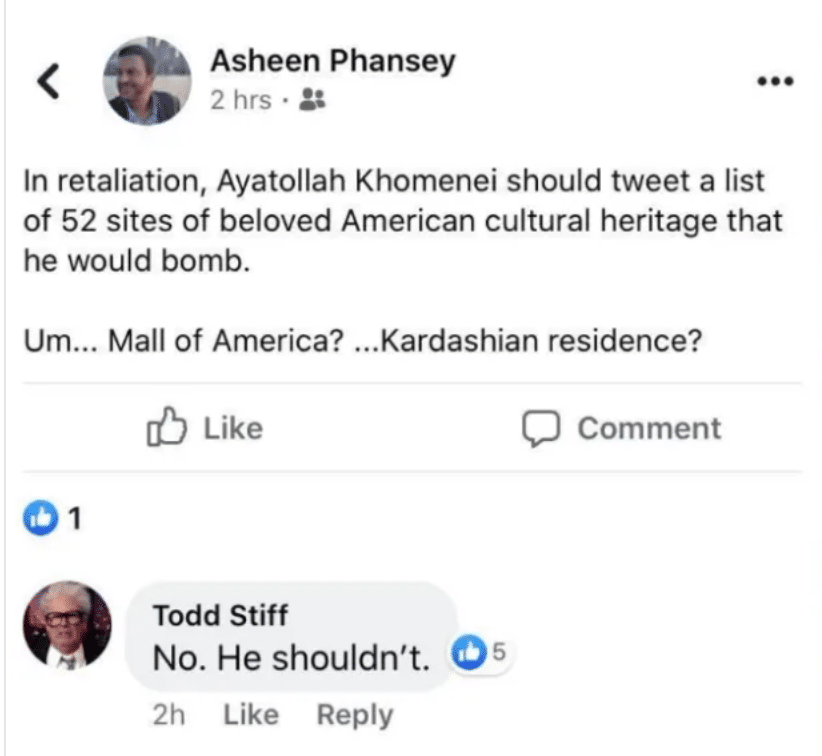View the 5 reactions count on comment
Screen dimensions: 822x756
pyautogui.click(x=497, y=655)
